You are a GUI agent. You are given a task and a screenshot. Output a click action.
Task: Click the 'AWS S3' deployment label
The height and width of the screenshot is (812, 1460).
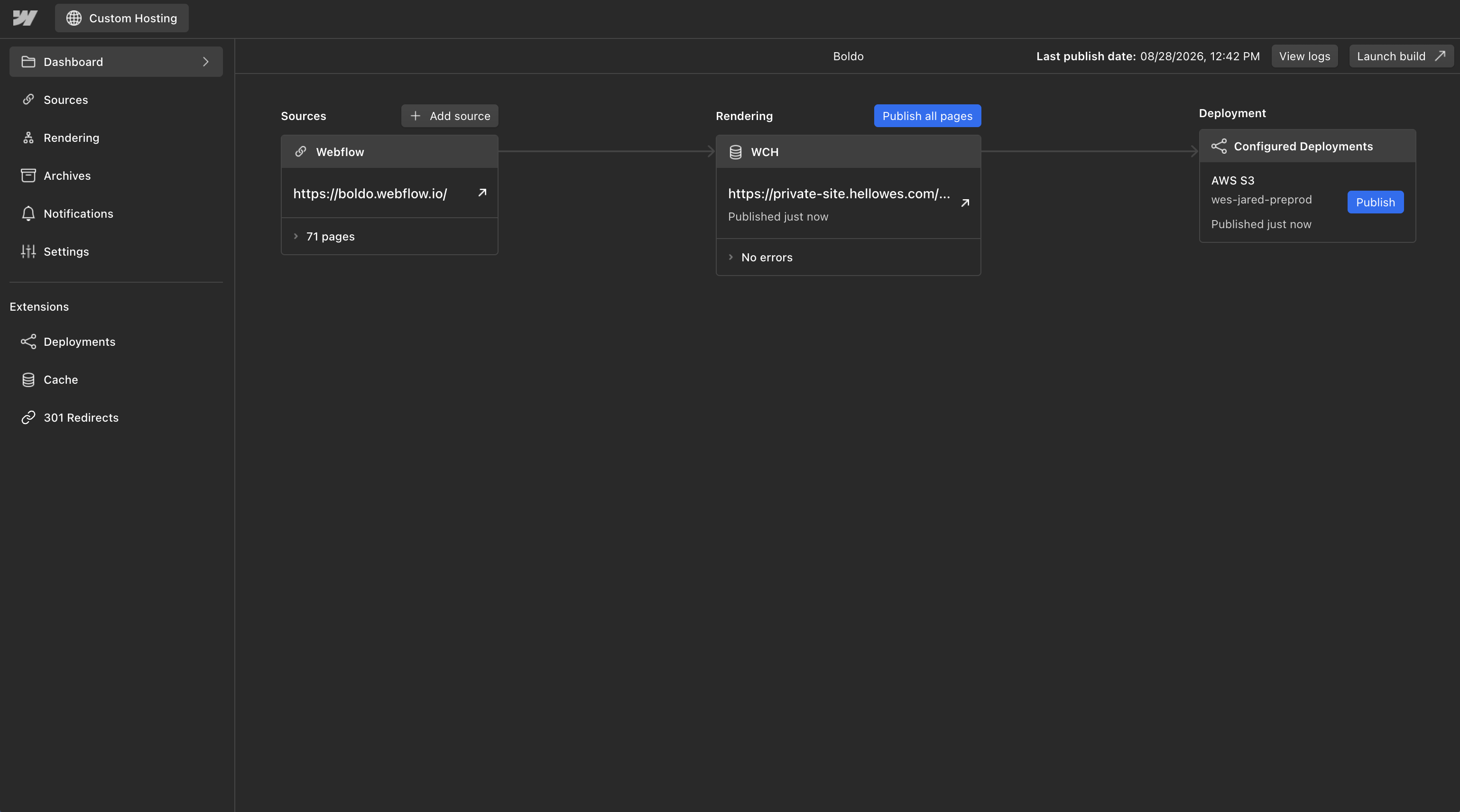(1233, 180)
